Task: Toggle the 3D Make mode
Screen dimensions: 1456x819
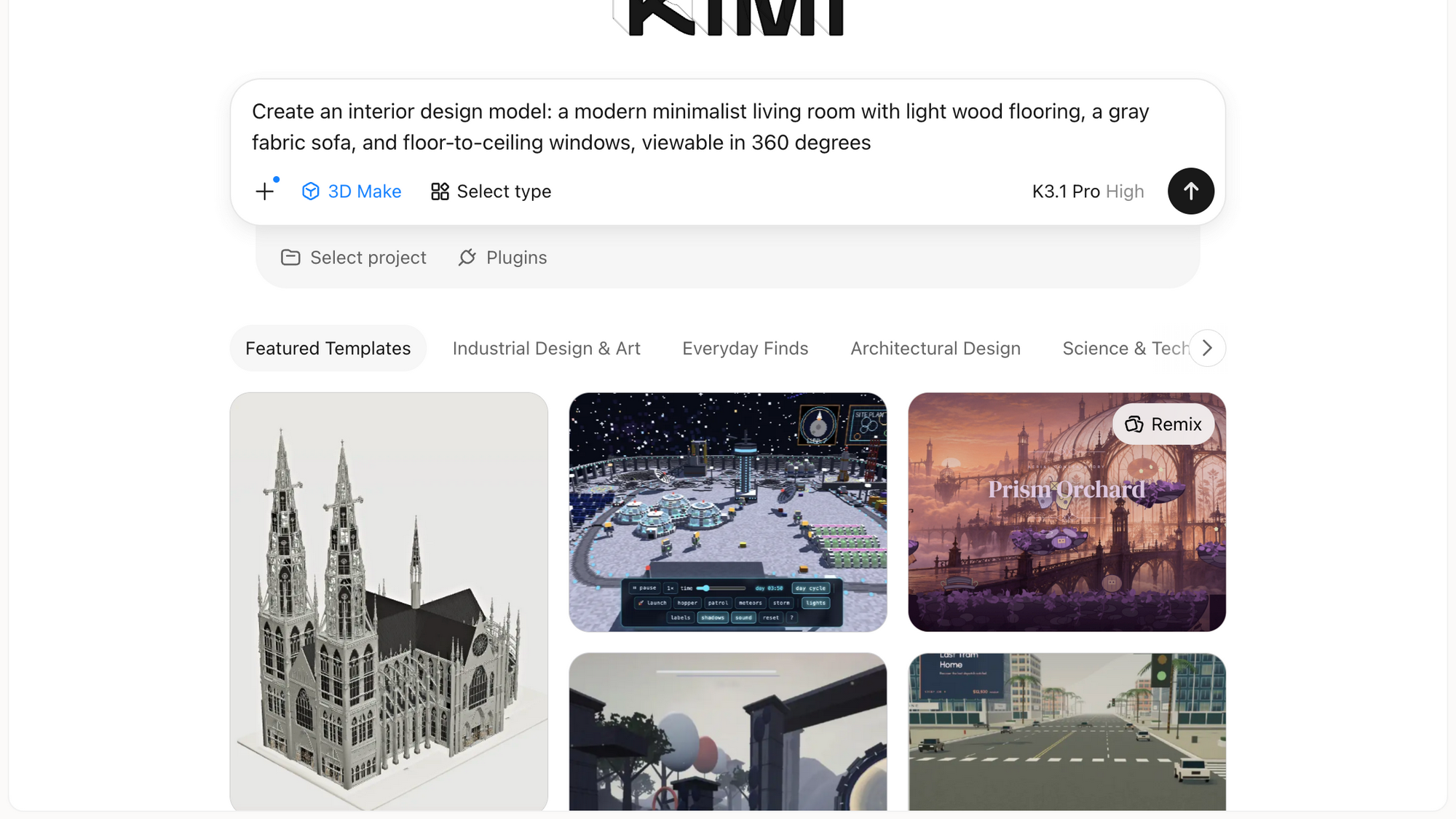Action: (x=352, y=191)
